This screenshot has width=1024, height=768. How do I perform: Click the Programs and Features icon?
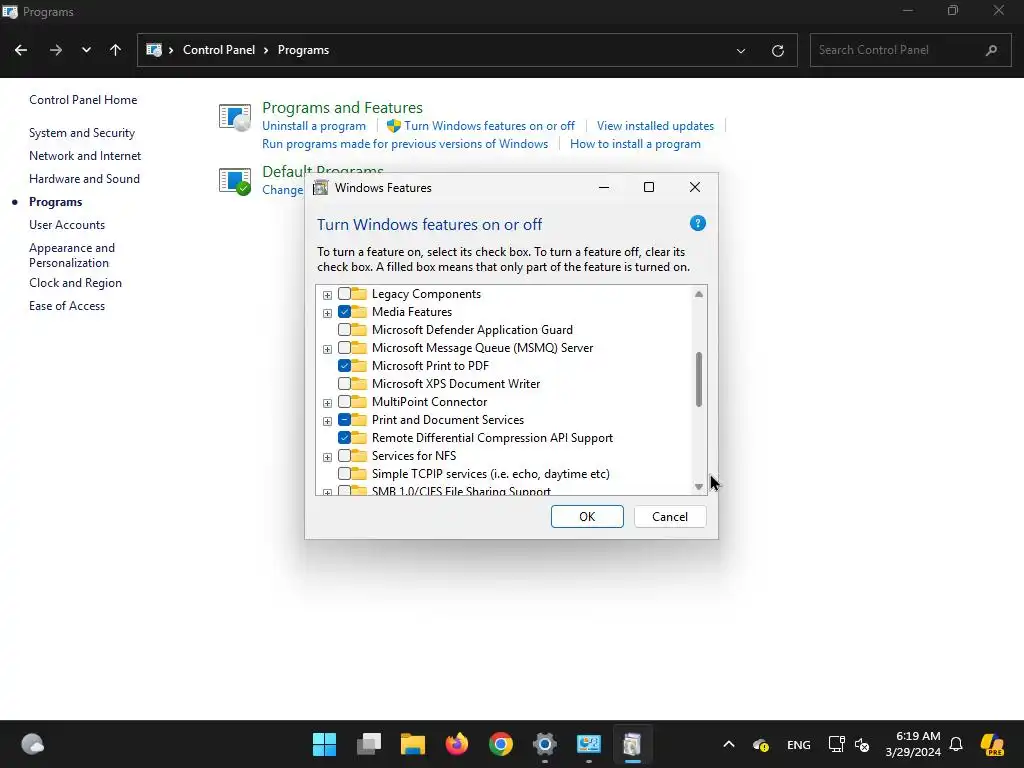pos(234,118)
